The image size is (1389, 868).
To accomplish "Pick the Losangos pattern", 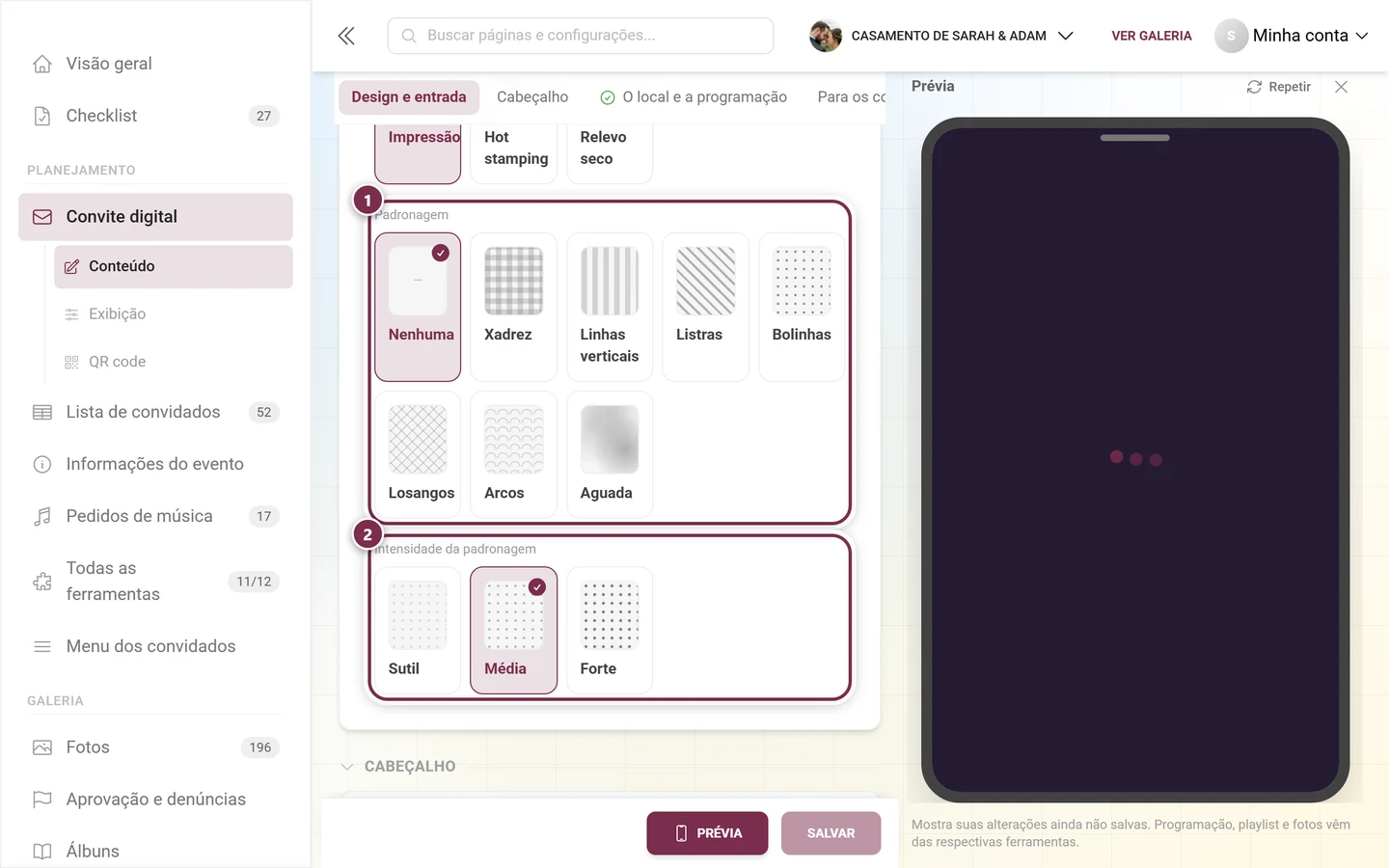I will point(418,454).
